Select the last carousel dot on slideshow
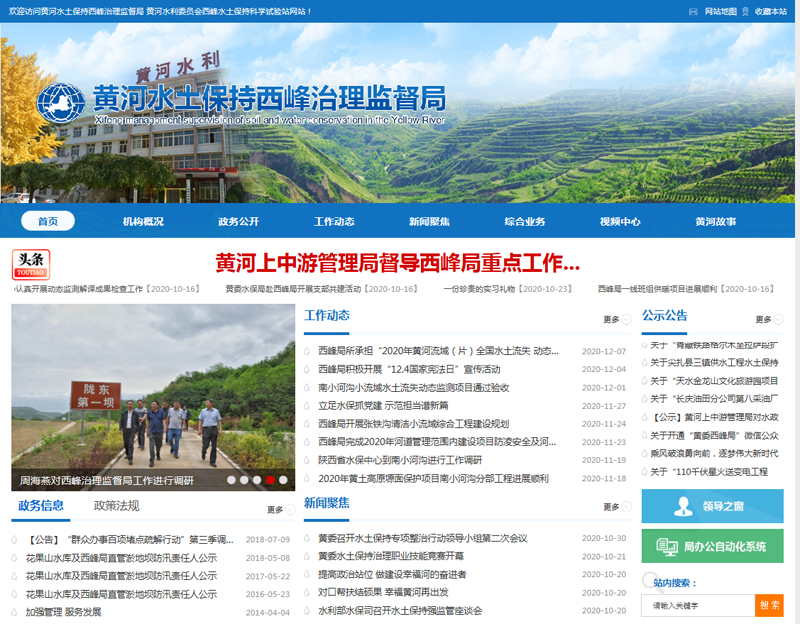The height and width of the screenshot is (624, 800). [283, 480]
